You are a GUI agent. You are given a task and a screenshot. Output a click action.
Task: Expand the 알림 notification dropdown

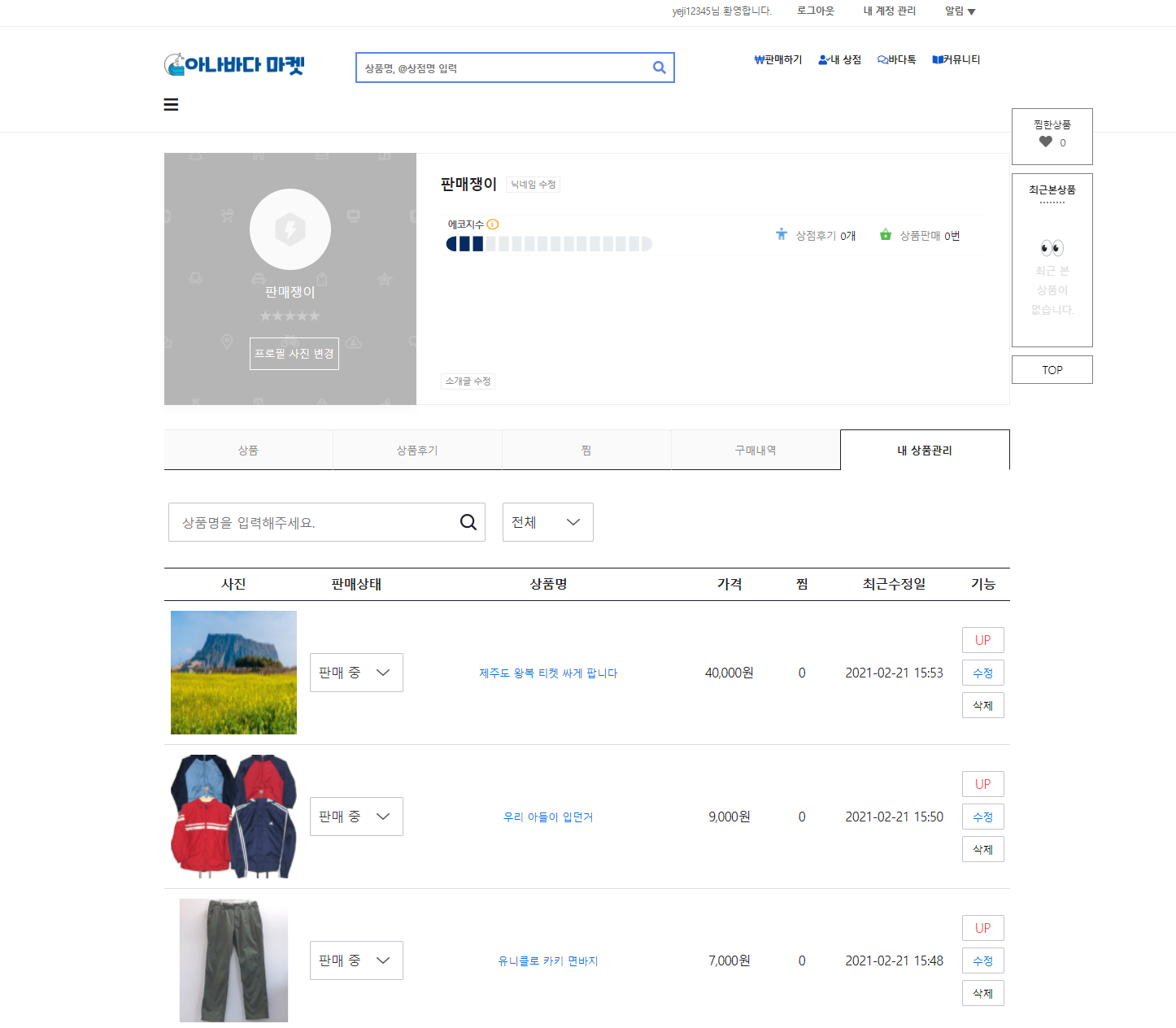coord(960,11)
